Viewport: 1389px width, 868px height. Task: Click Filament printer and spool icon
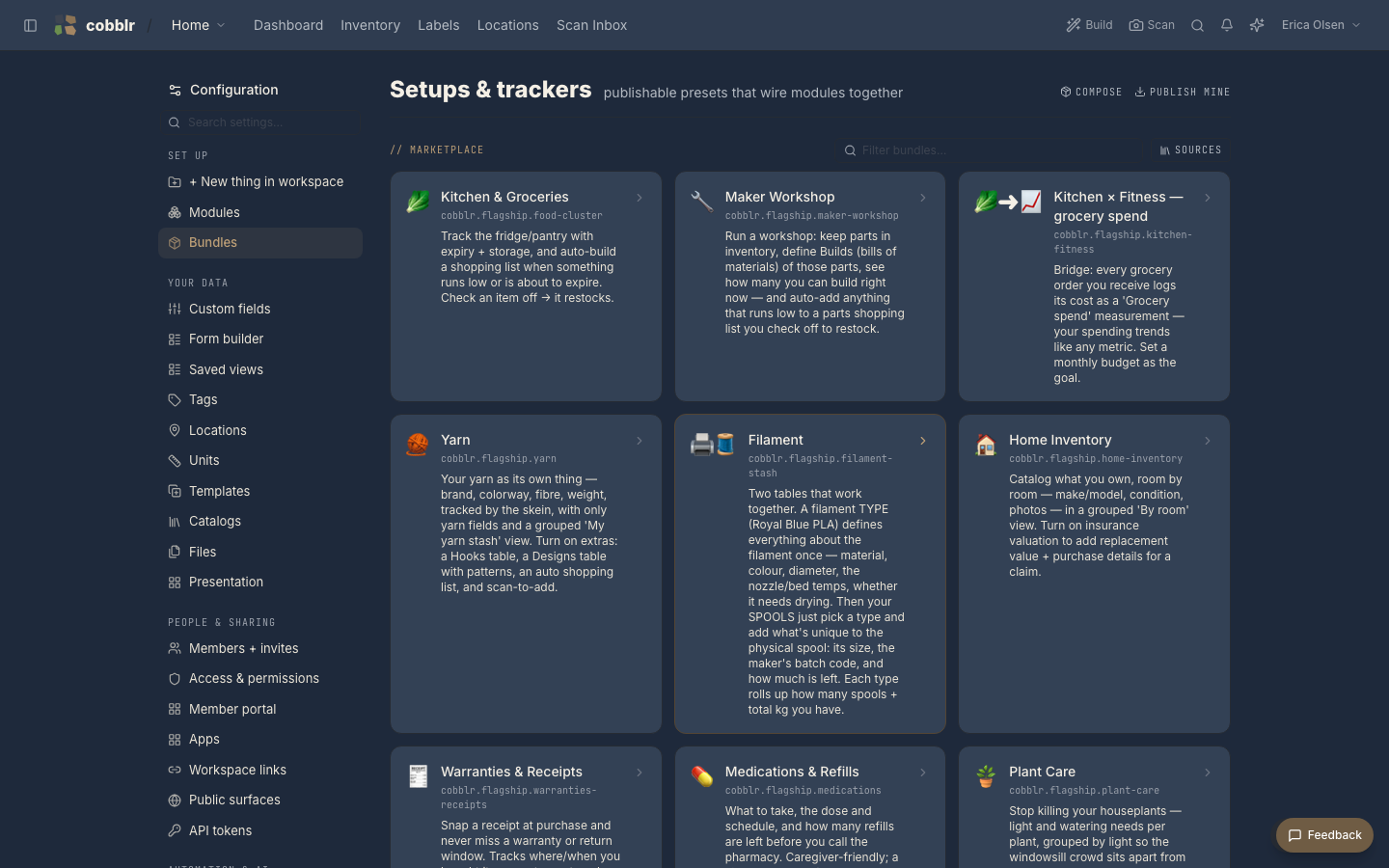point(714,445)
